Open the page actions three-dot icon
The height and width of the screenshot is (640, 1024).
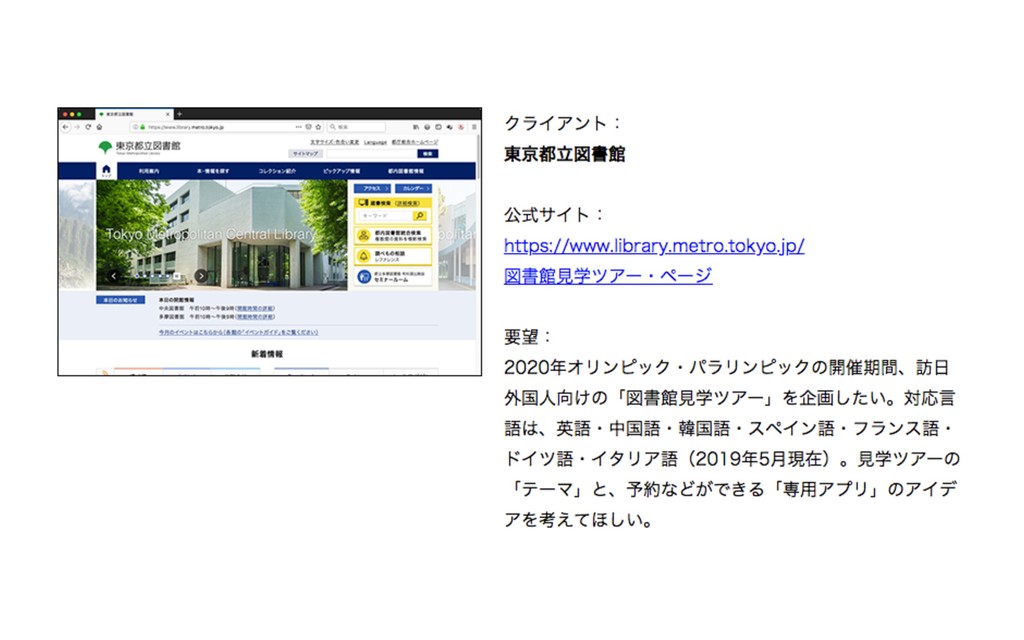(298, 127)
